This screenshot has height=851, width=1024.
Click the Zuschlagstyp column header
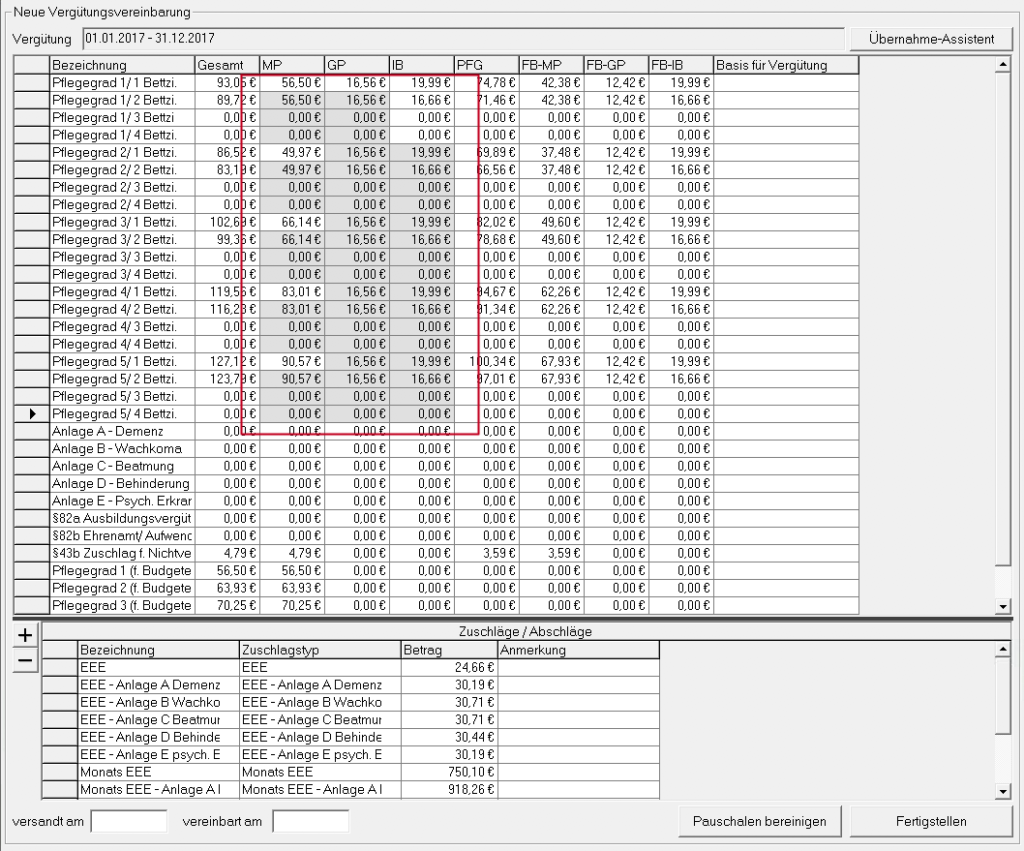(318, 650)
